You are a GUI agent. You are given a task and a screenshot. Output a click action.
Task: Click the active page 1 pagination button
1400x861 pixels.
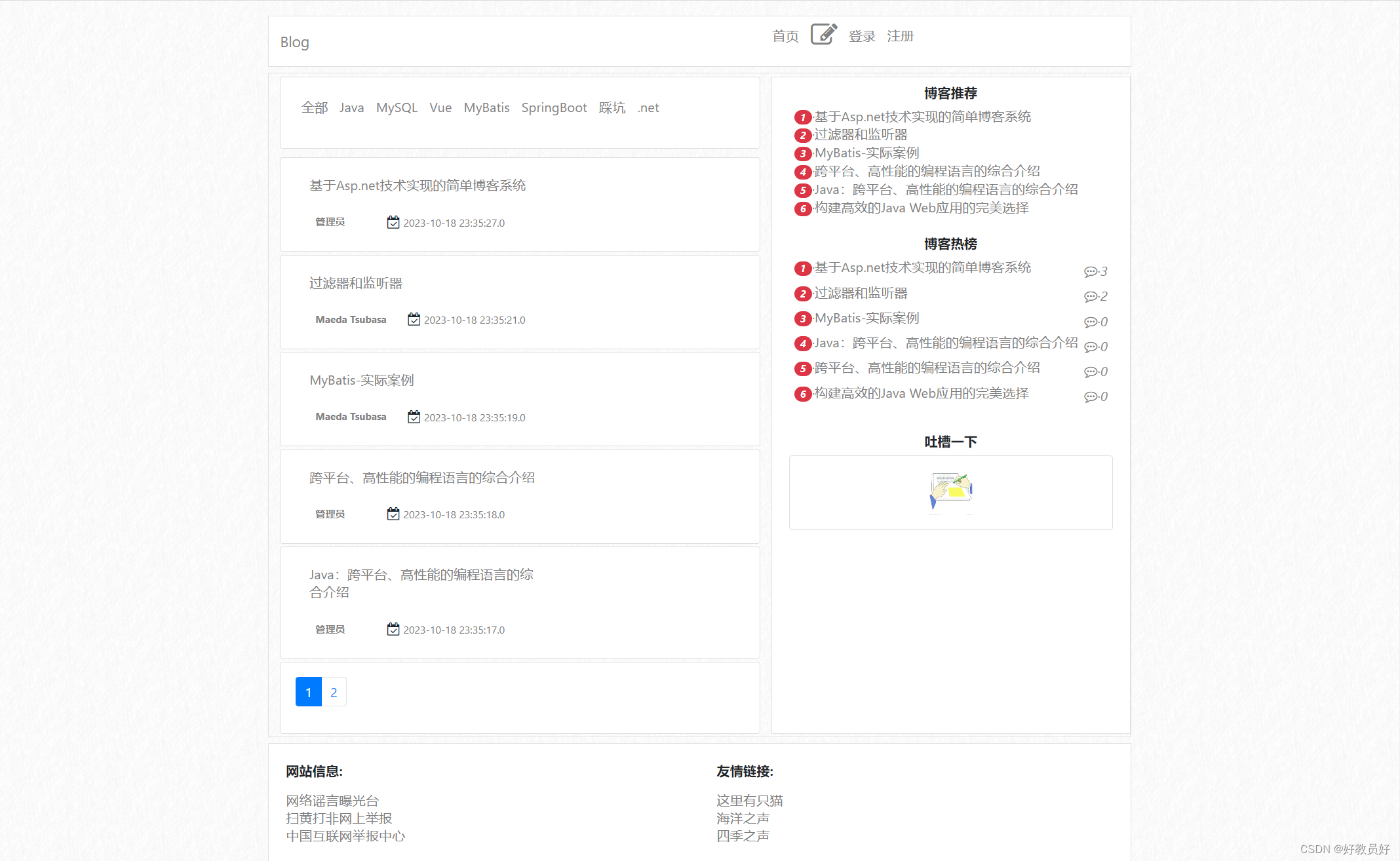pyautogui.click(x=308, y=692)
